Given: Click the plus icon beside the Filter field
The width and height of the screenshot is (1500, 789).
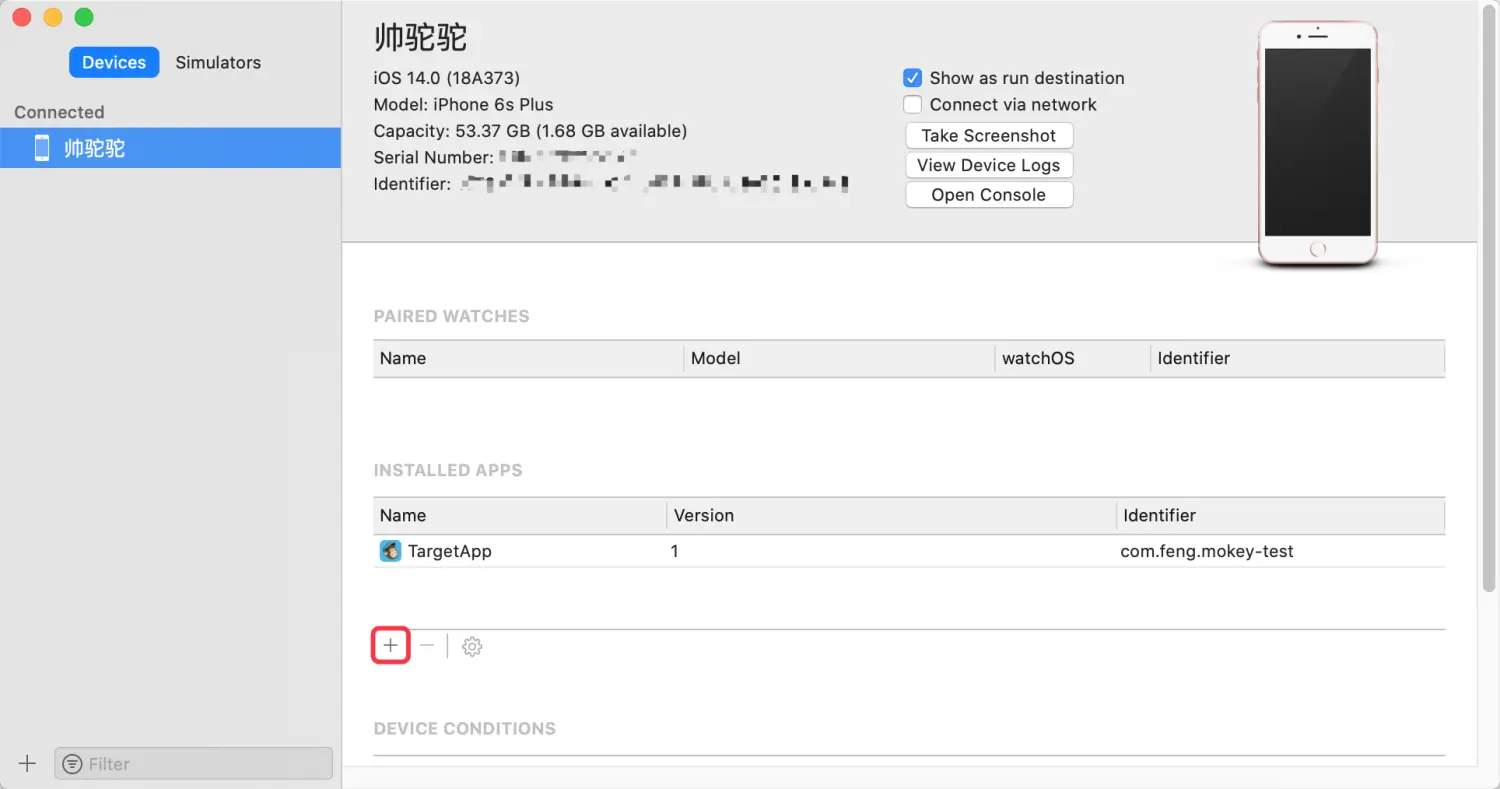Looking at the screenshot, I should (27, 764).
